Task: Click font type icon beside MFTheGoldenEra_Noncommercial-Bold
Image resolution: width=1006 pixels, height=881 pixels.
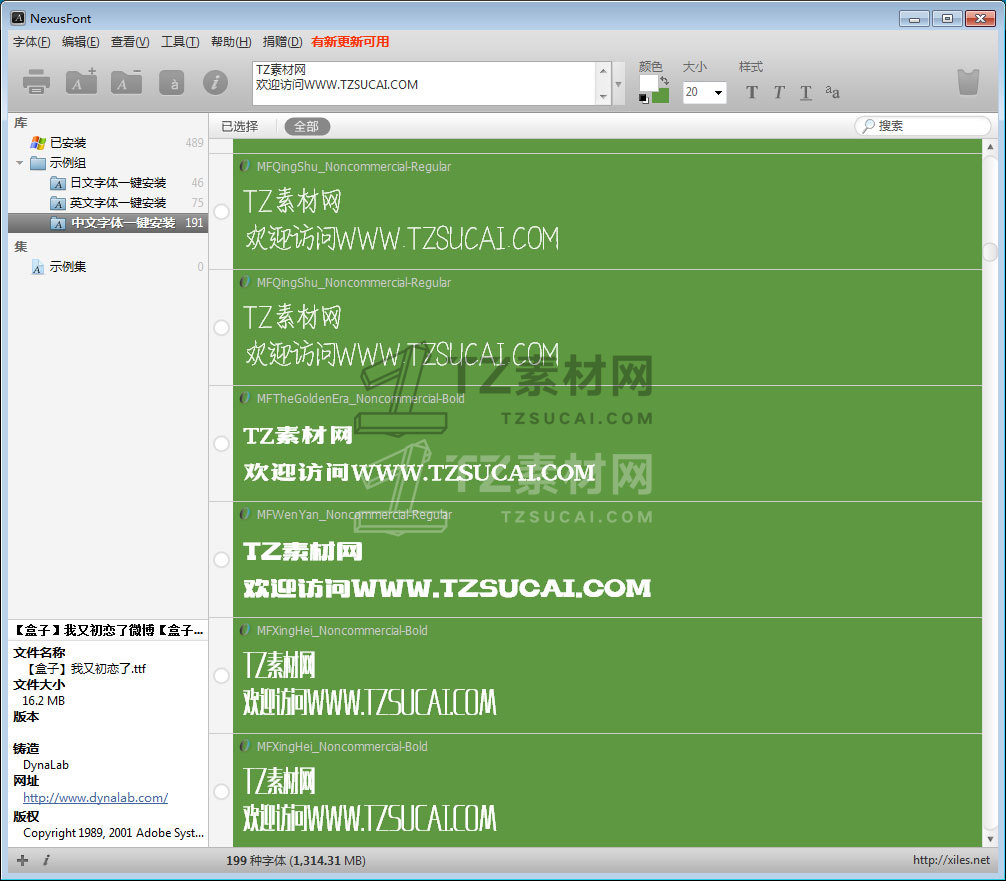Action: 244,398
